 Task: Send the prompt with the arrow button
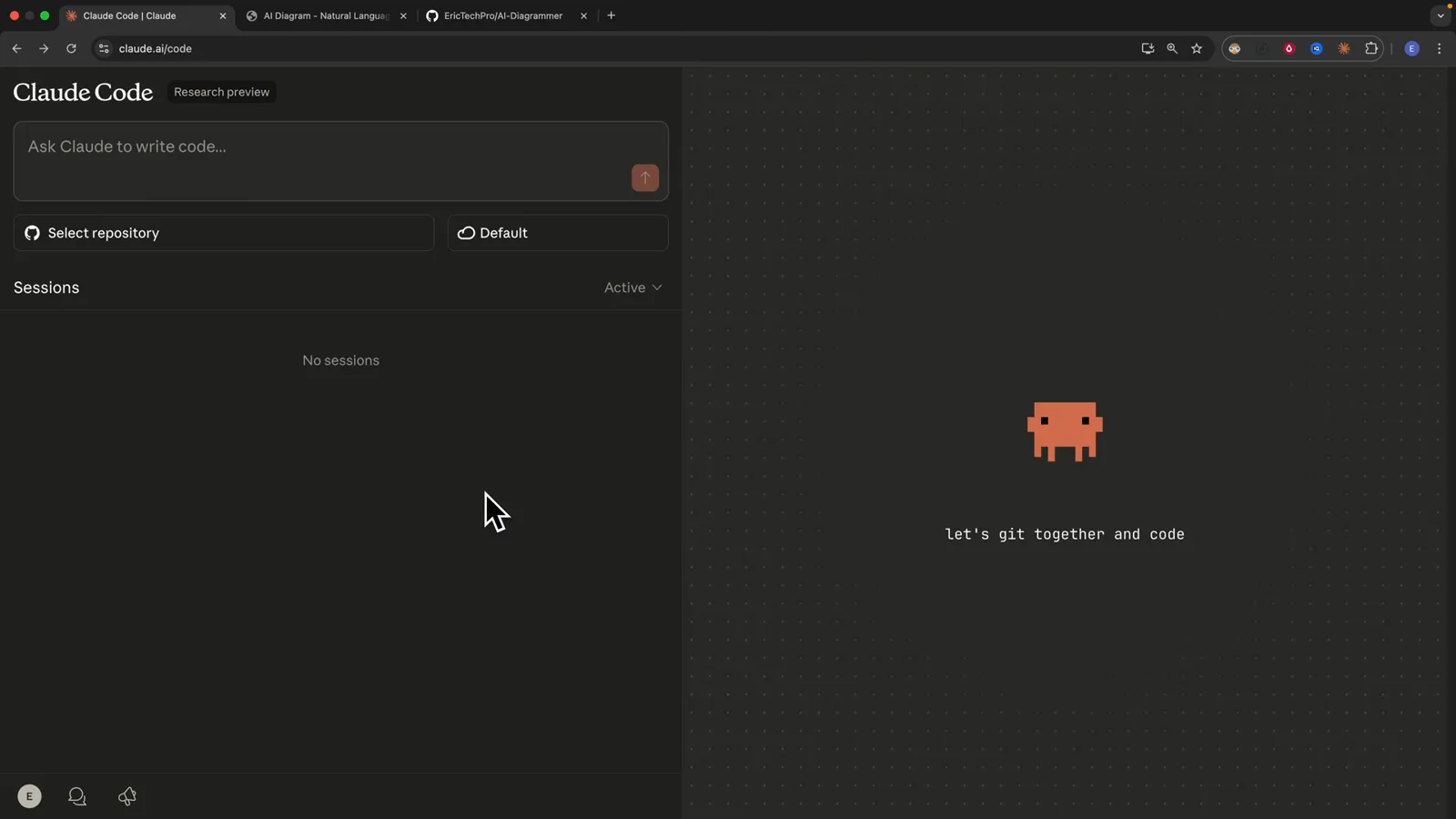pyautogui.click(x=645, y=177)
